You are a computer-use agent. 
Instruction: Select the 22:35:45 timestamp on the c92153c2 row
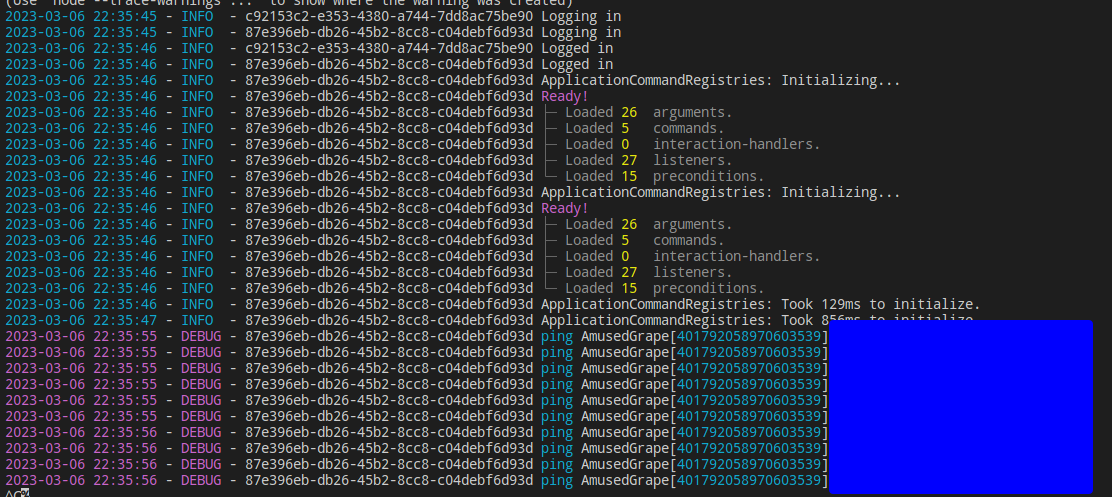click(x=81, y=16)
